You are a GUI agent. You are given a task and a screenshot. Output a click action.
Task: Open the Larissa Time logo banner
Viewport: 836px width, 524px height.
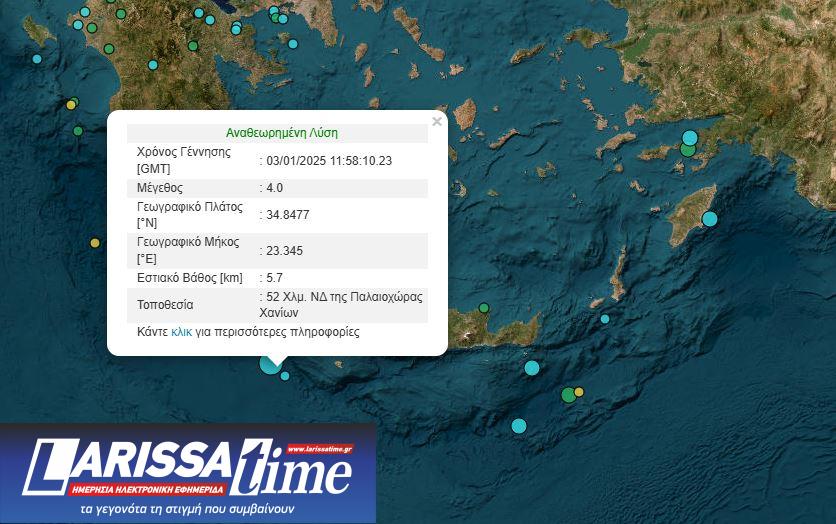click(x=188, y=473)
